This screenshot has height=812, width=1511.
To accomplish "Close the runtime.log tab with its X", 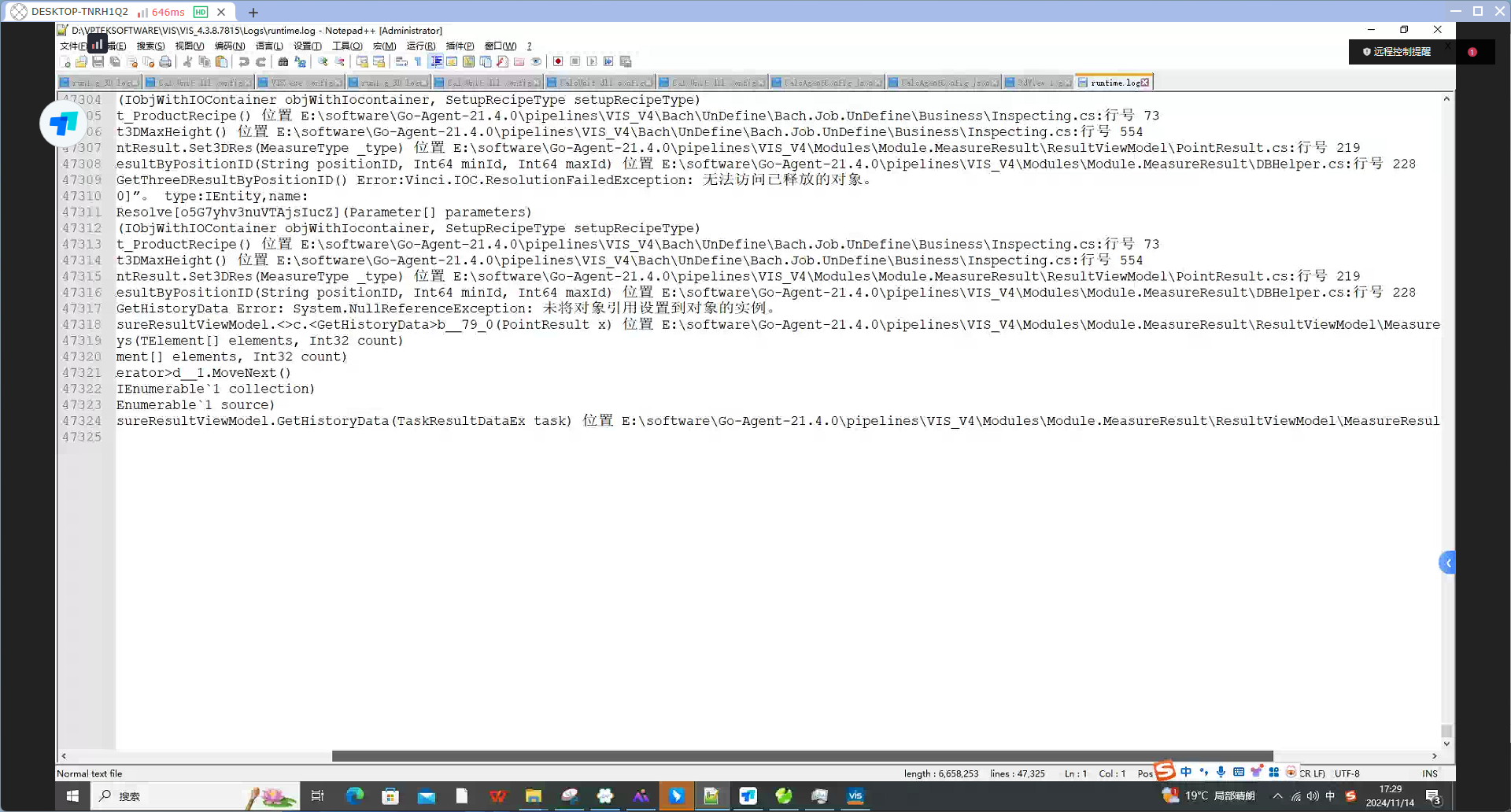I will 1145,83.
